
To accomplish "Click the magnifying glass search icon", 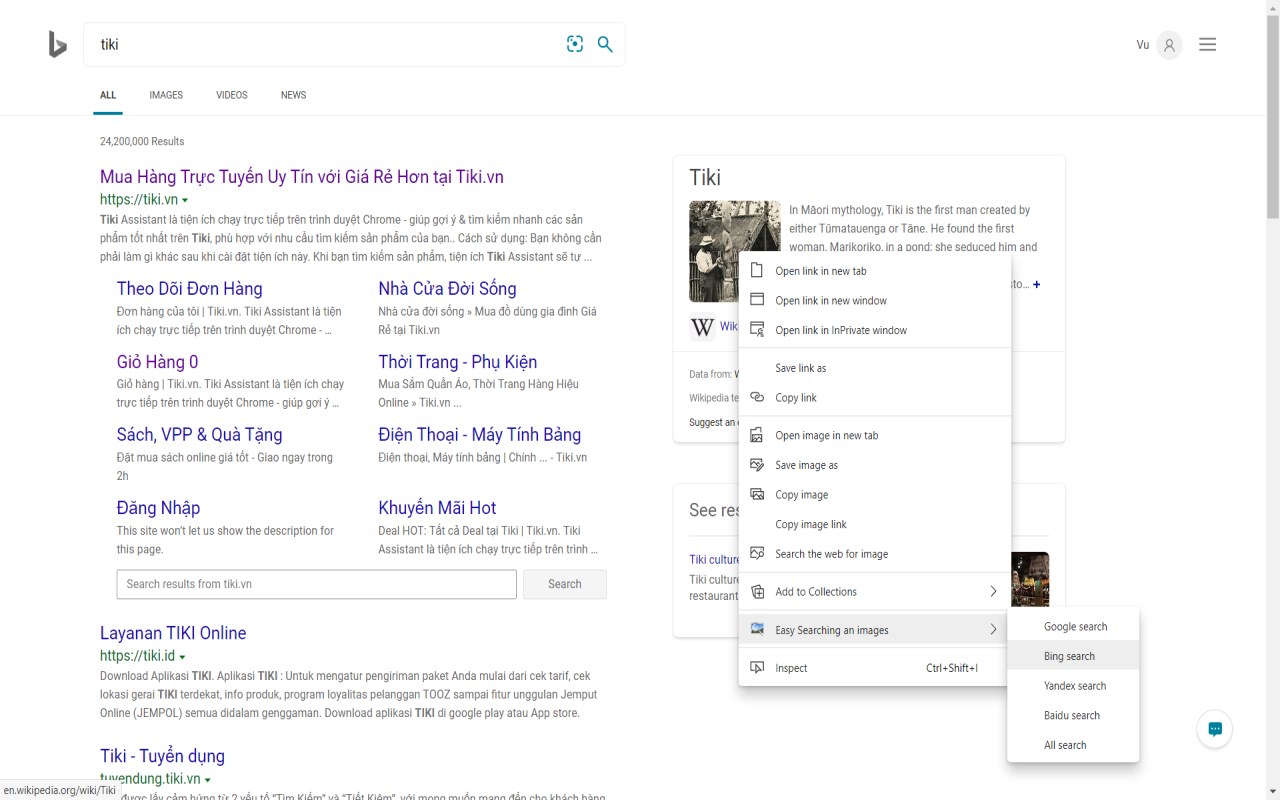I will (605, 44).
